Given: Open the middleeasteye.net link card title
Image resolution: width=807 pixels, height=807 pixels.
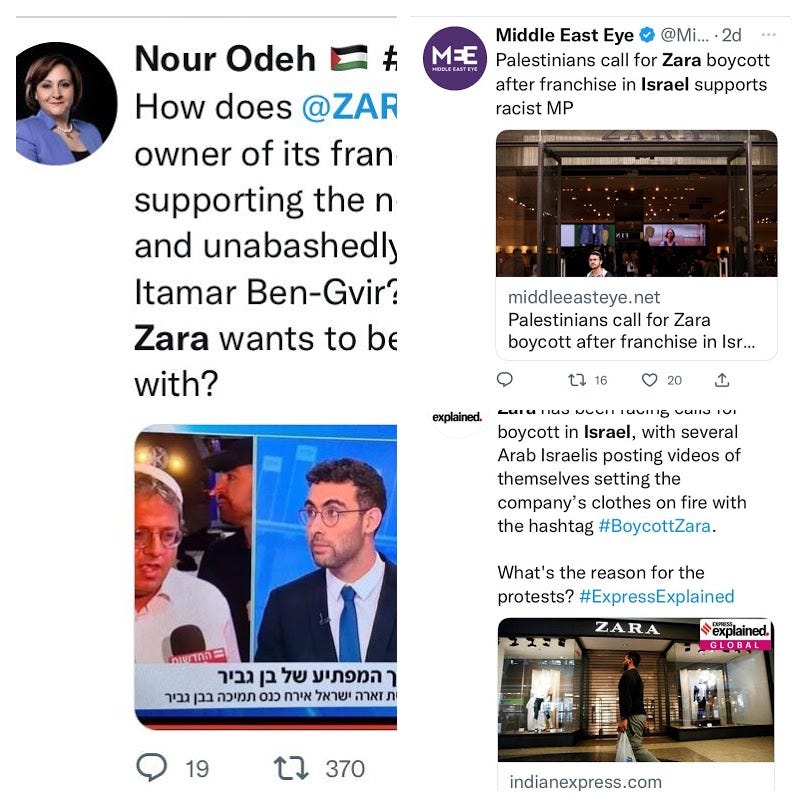Looking at the screenshot, I should [x=631, y=330].
